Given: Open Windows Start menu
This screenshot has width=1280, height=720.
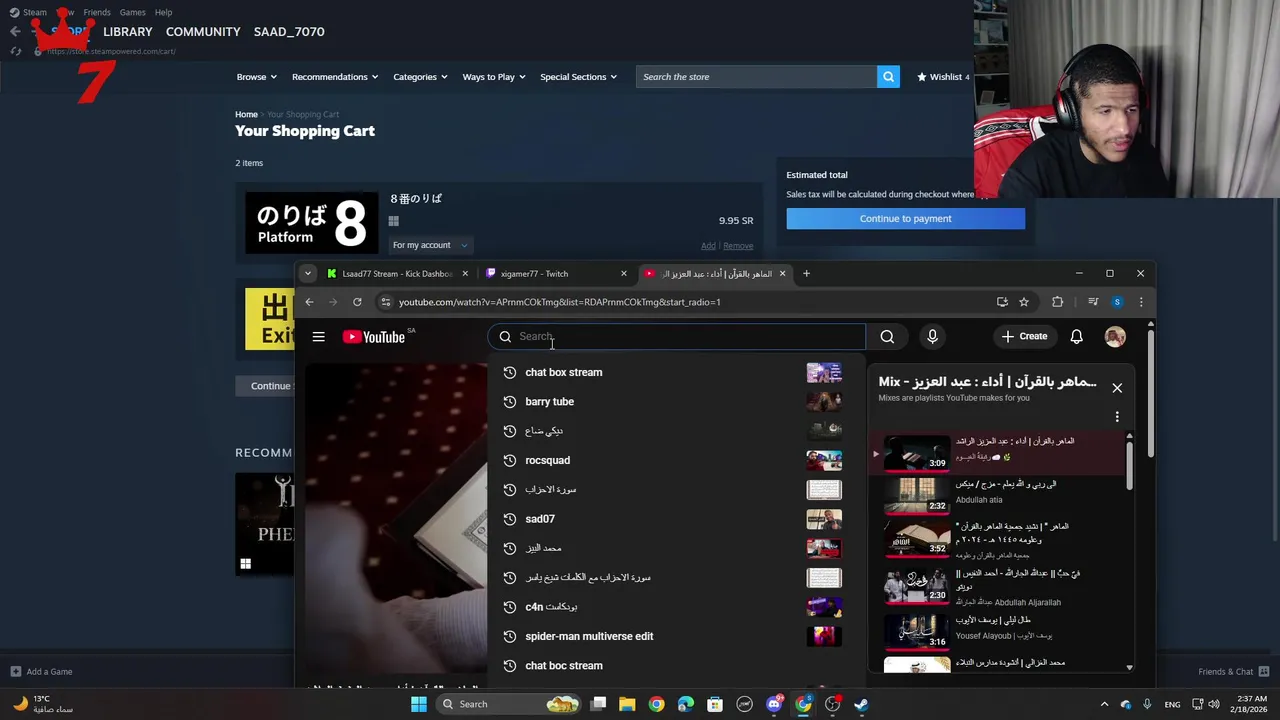Looking at the screenshot, I should pyautogui.click(x=419, y=704).
